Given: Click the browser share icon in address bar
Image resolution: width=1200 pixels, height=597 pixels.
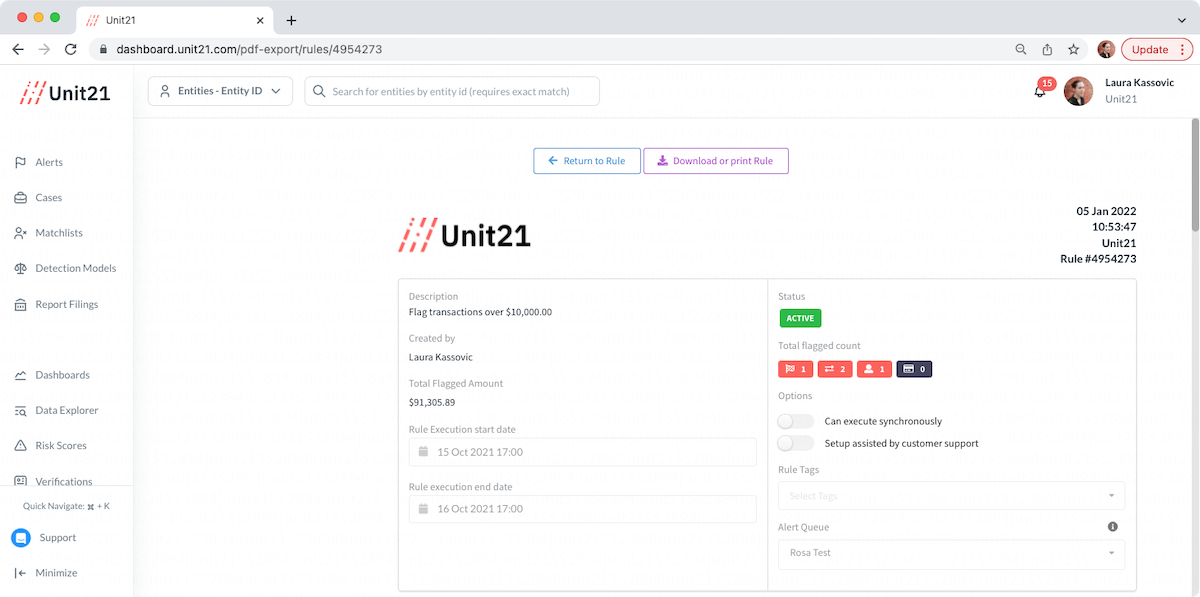Looking at the screenshot, I should coord(1047,49).
